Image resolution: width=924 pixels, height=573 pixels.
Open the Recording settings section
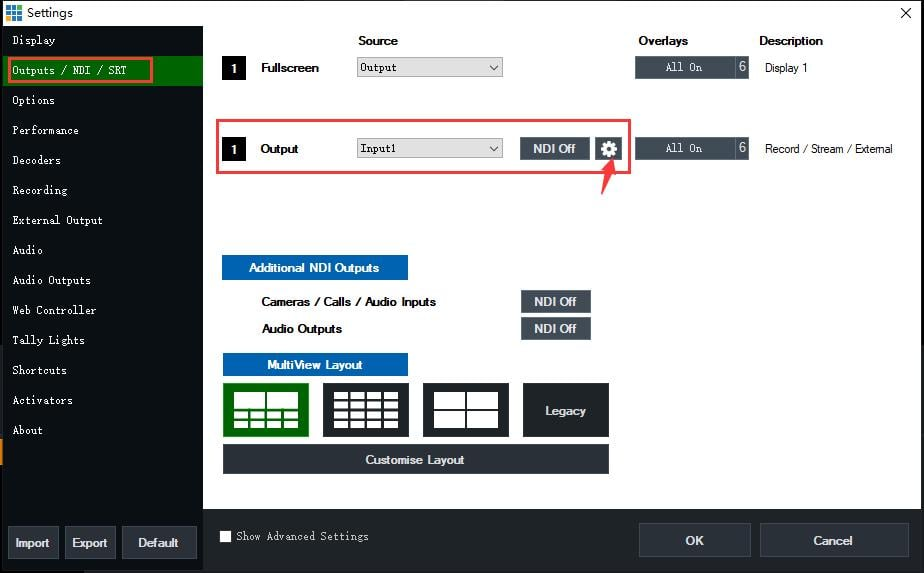[40, 190]
